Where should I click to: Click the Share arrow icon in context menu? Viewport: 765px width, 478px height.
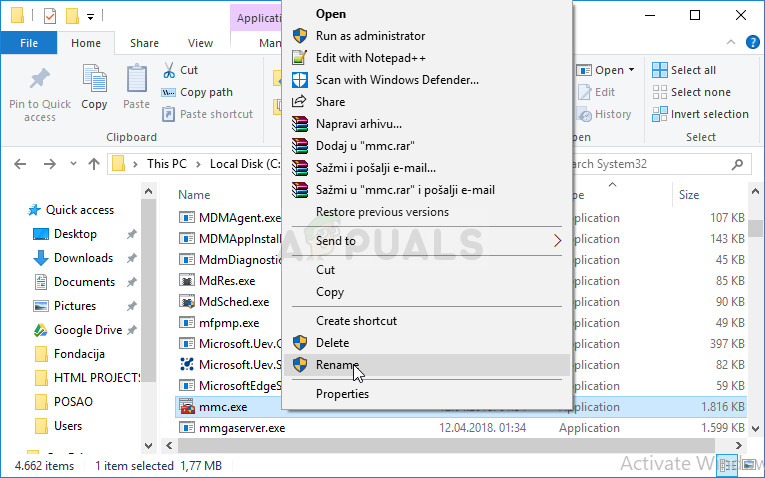click(x=299, y=101)
